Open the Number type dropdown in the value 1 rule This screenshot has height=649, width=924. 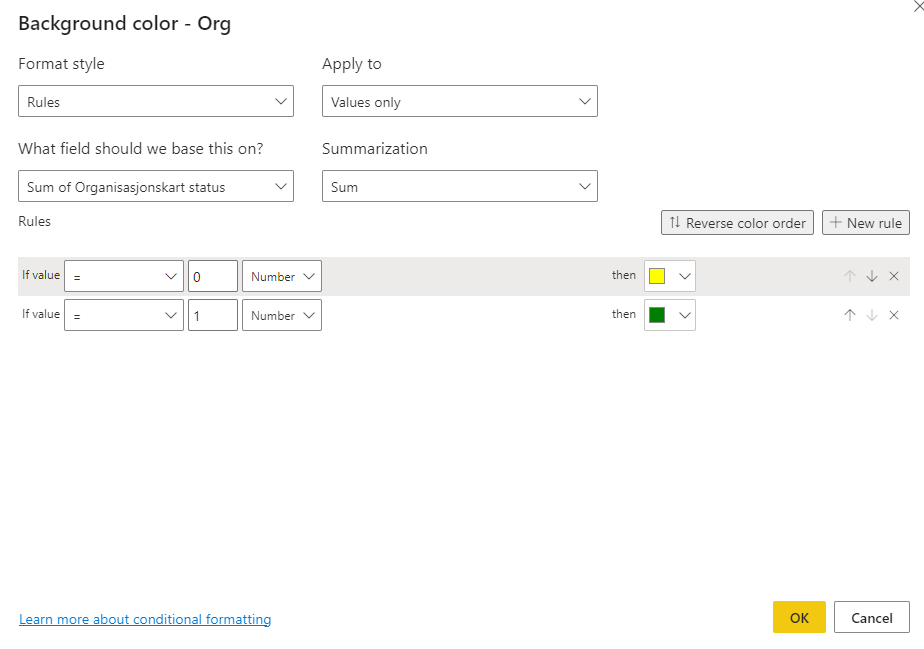click(x=282, y=315)
